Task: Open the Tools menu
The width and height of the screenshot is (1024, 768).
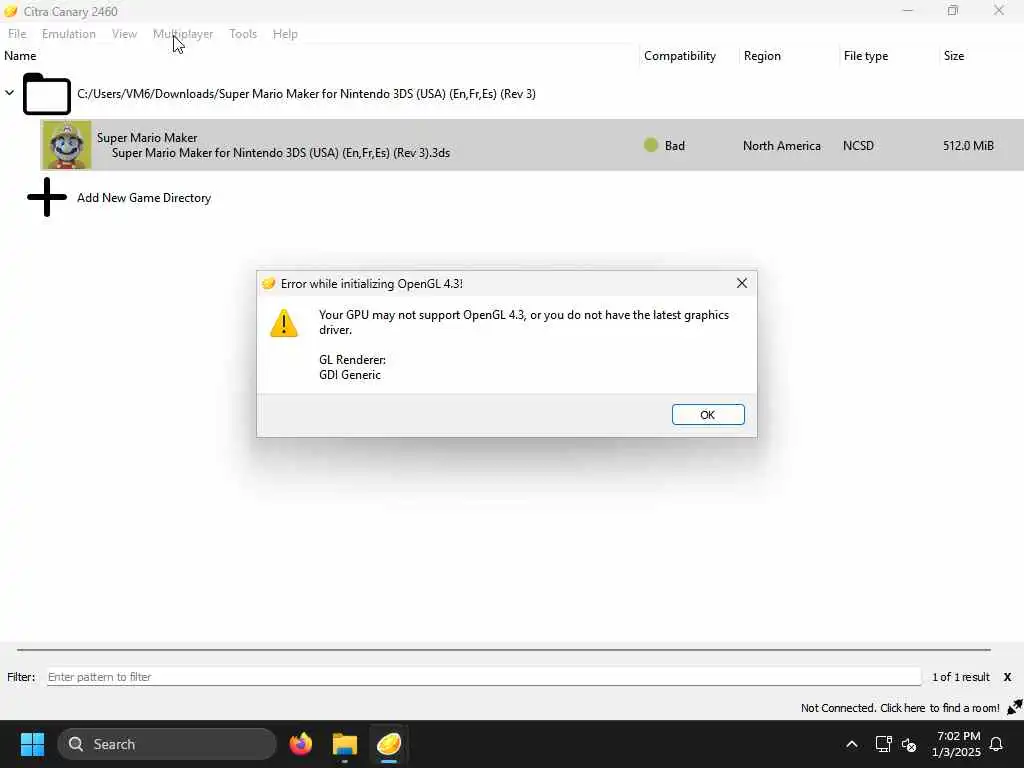Action: click(x=243, y=34)
